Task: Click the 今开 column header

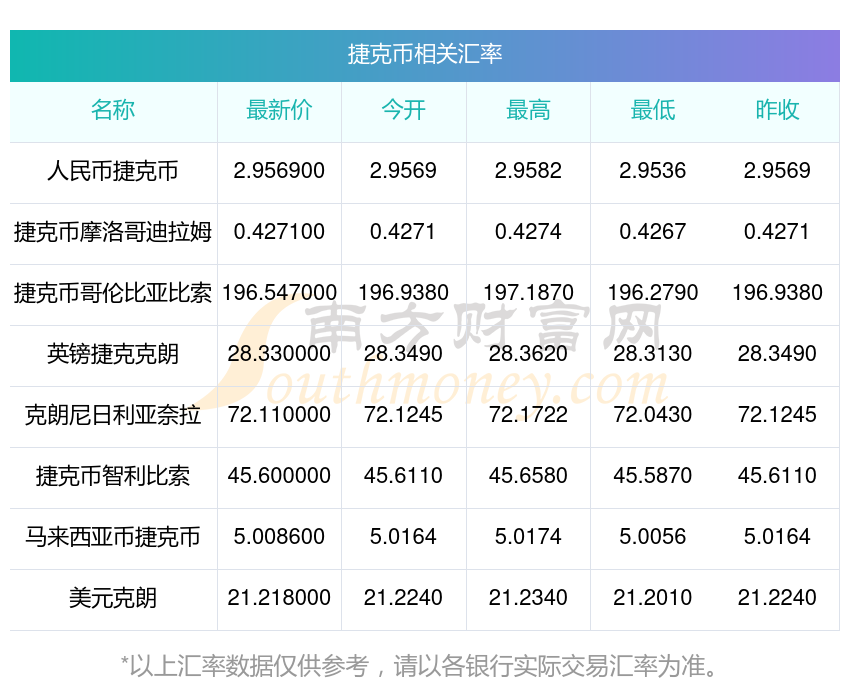Action: point(403,110)
